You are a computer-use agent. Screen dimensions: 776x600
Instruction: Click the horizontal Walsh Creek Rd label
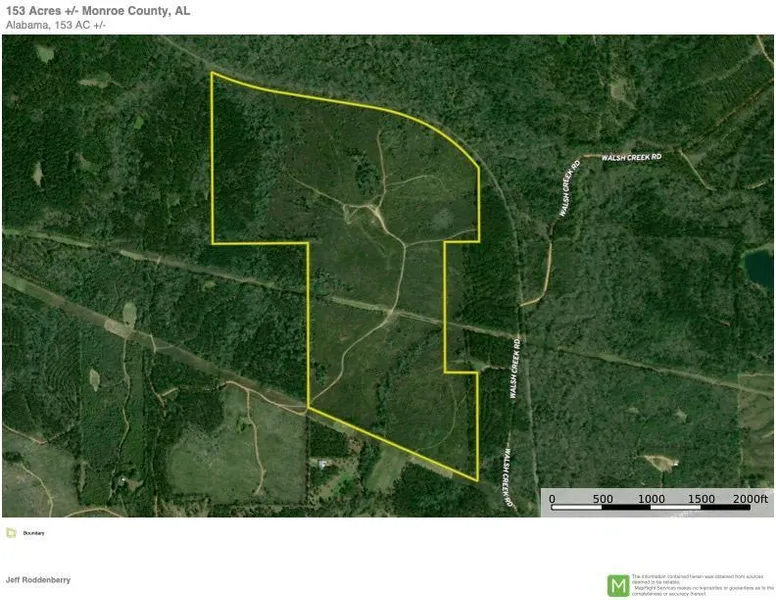pyautogui.click(x=631, y=157)
